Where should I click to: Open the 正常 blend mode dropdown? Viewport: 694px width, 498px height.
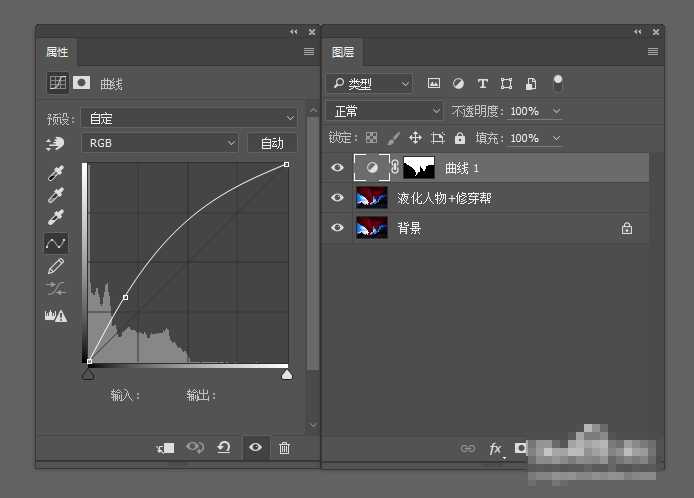pyautogui.click(x=385, y=111)
